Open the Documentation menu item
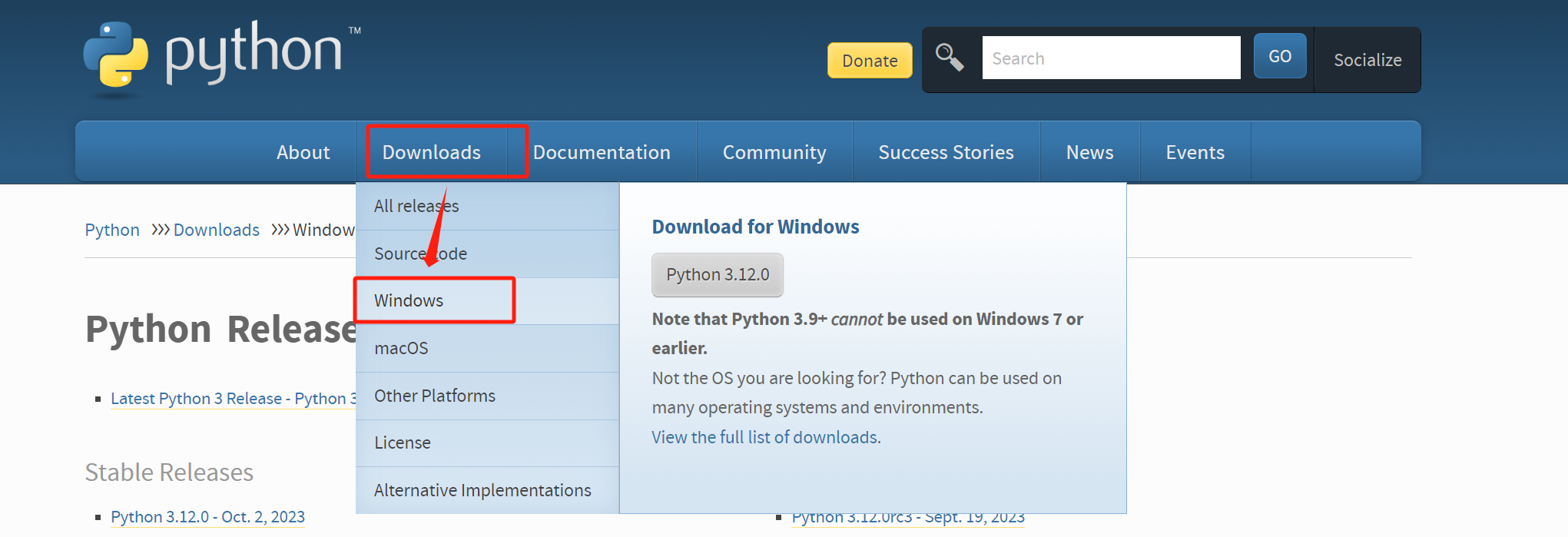Viewport: 1568px width, 537px height. click(602, 152)
